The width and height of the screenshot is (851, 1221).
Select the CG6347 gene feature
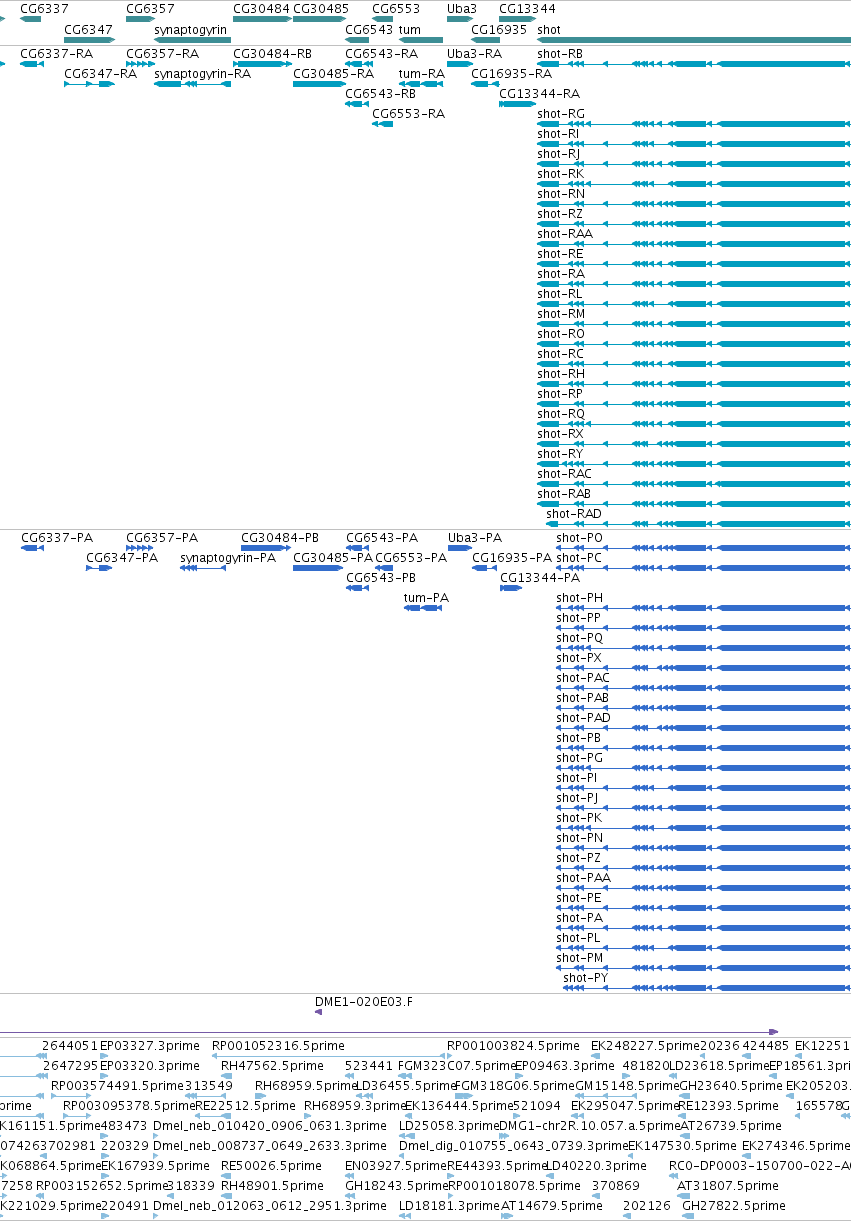click(x=90, y=41)
